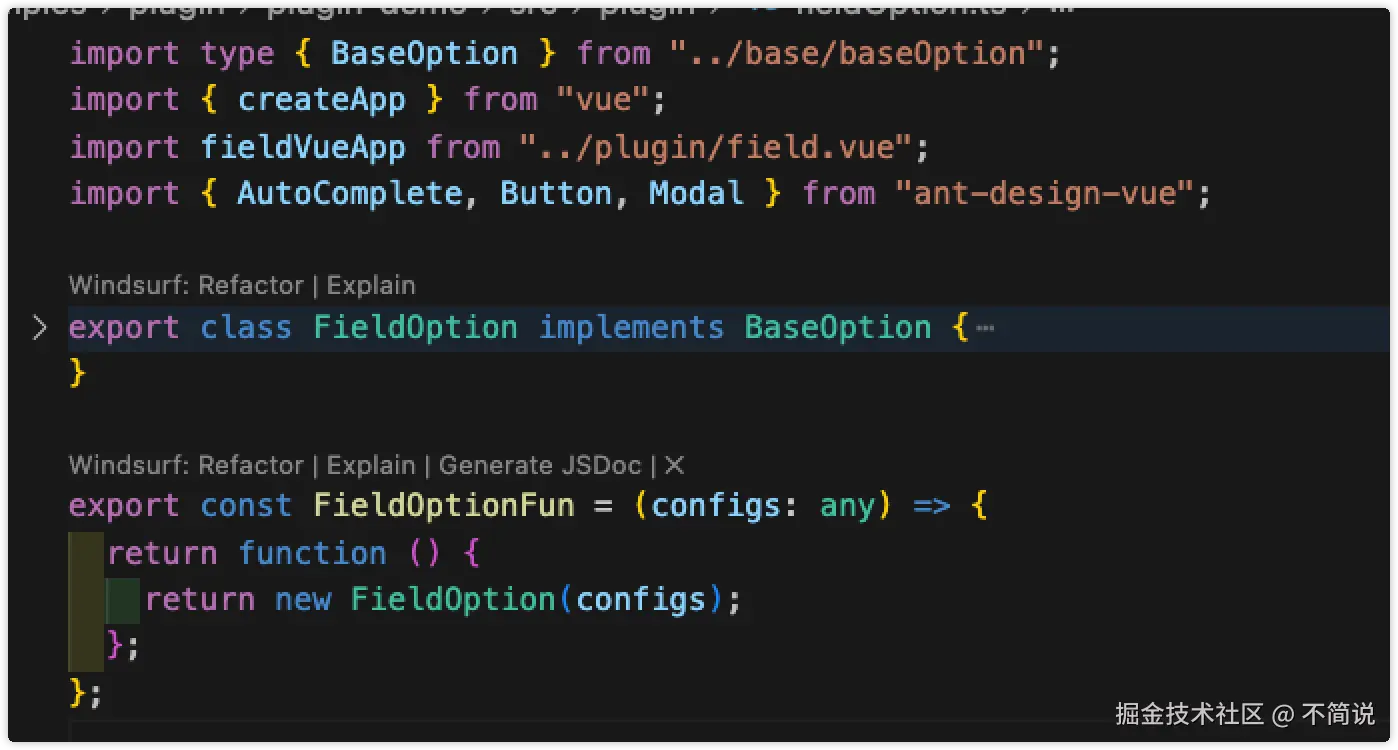Click the AutoComplete import name
Image resolution: width=1398 pixels, height=750 pixels.
(349, 193)
